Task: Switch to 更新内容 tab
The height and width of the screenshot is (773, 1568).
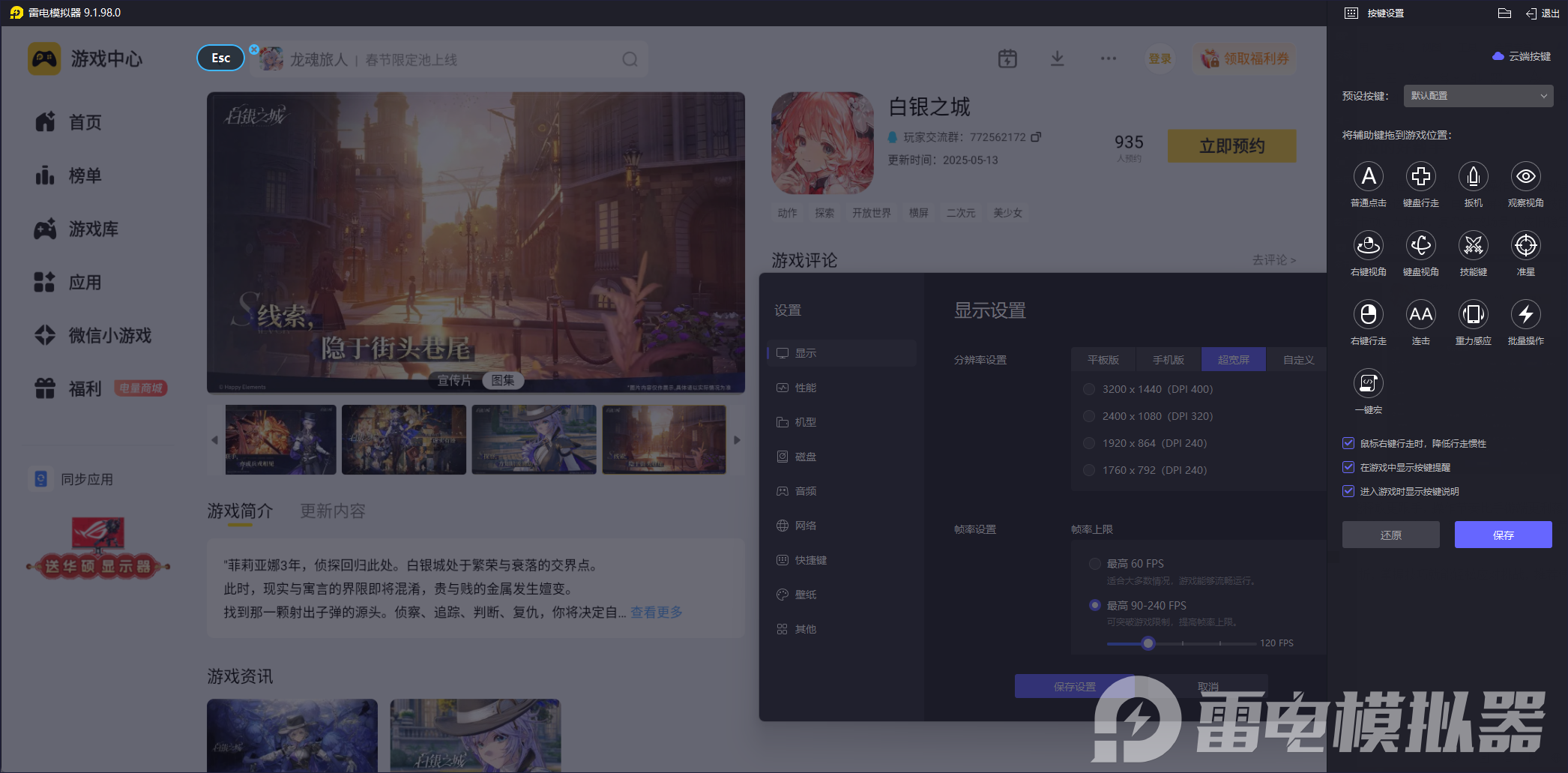Action: [x=333, y=511]
